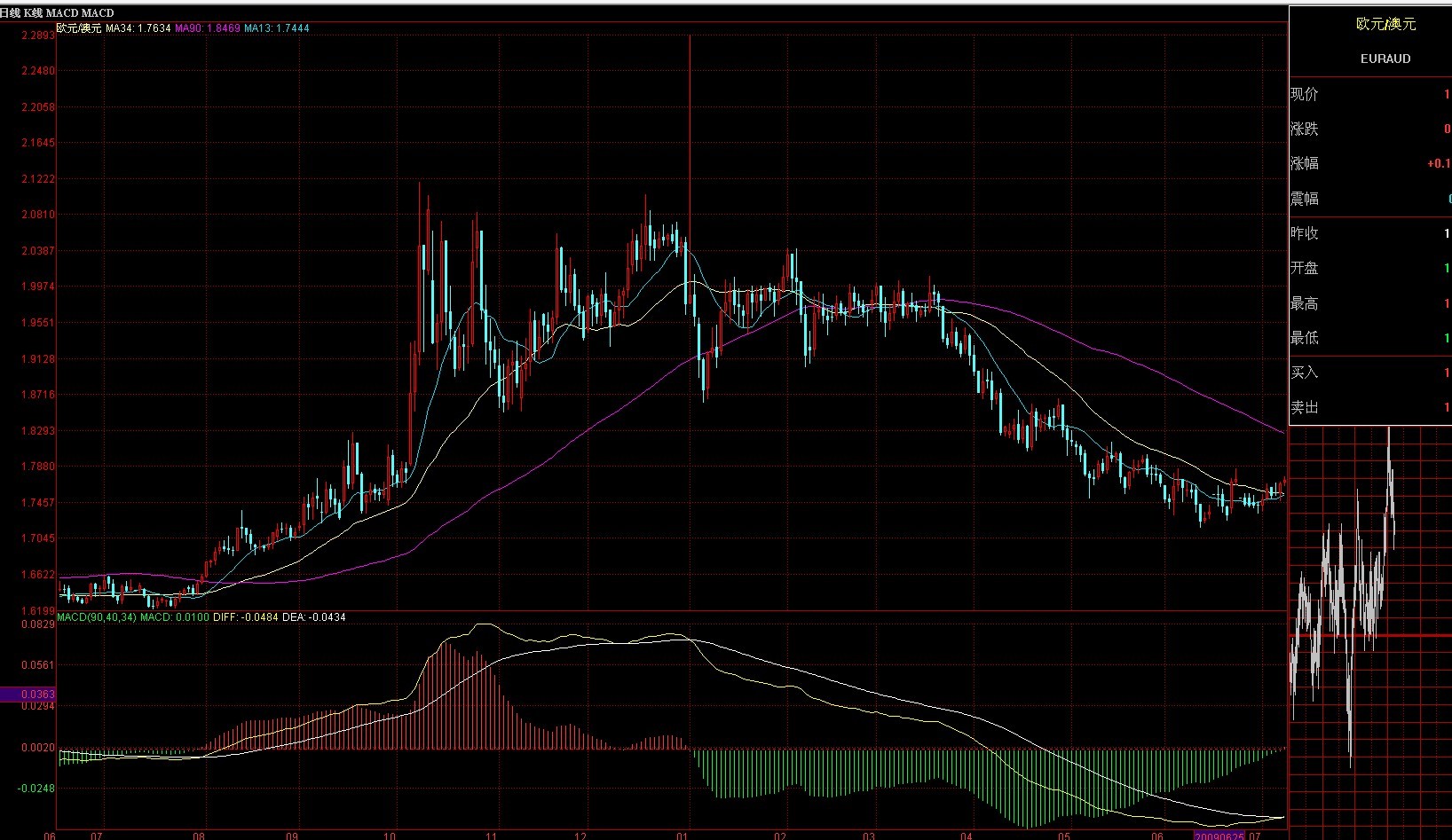
Task: Click the 1.8293 price axis label
Action: 38,431
